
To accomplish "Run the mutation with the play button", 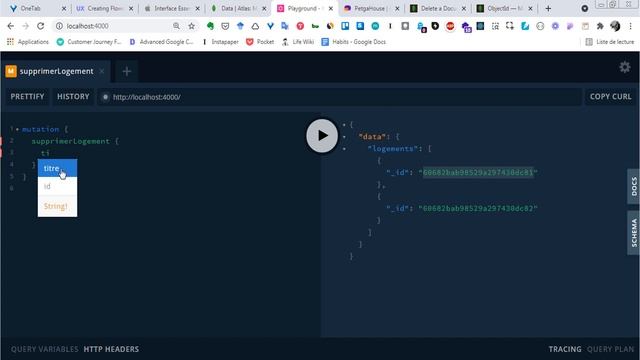I will pos(322,136).
